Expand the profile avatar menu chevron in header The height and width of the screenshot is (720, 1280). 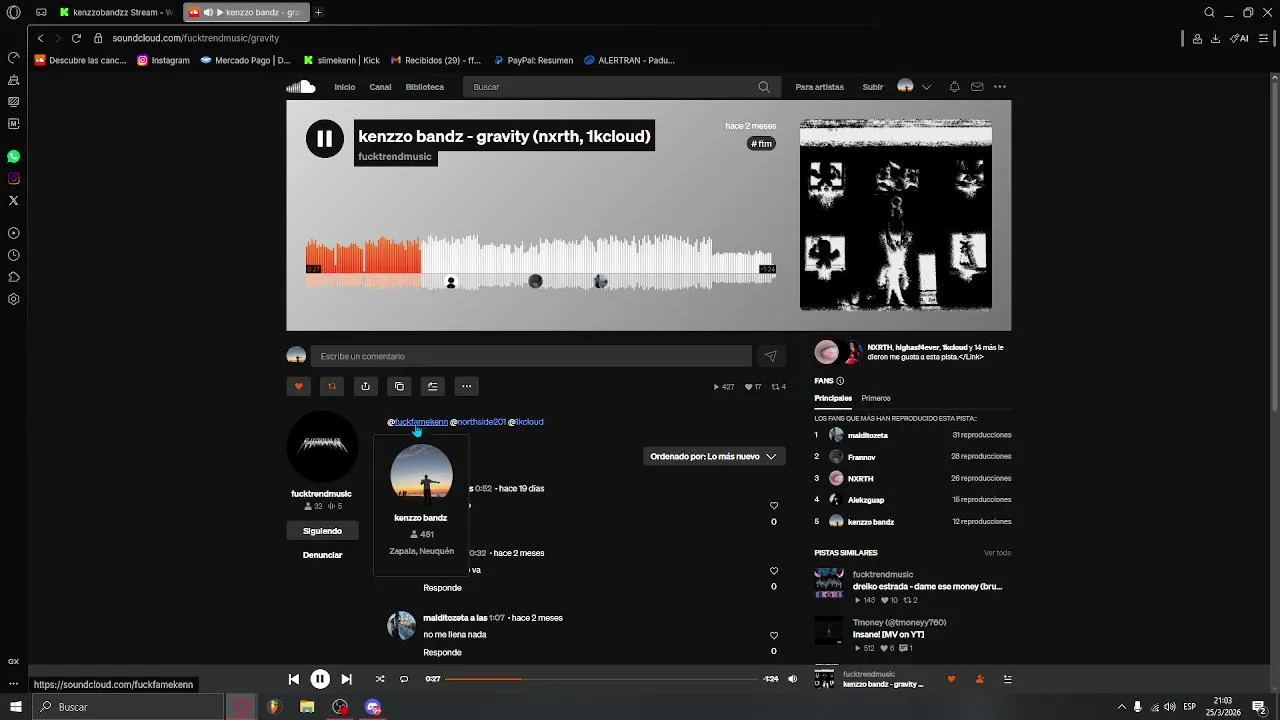coord(926,87)
